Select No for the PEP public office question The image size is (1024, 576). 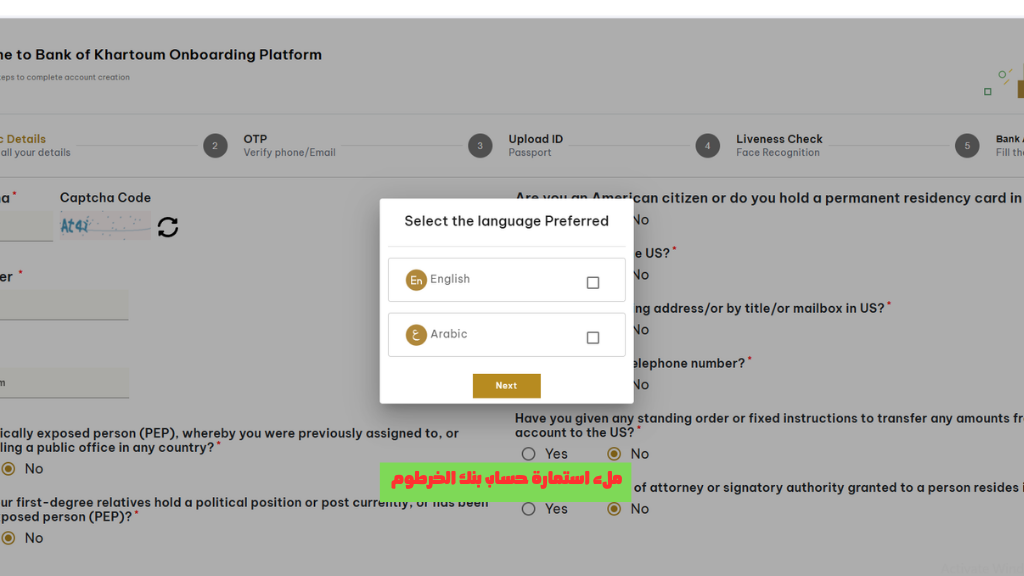tap(8, 469)
